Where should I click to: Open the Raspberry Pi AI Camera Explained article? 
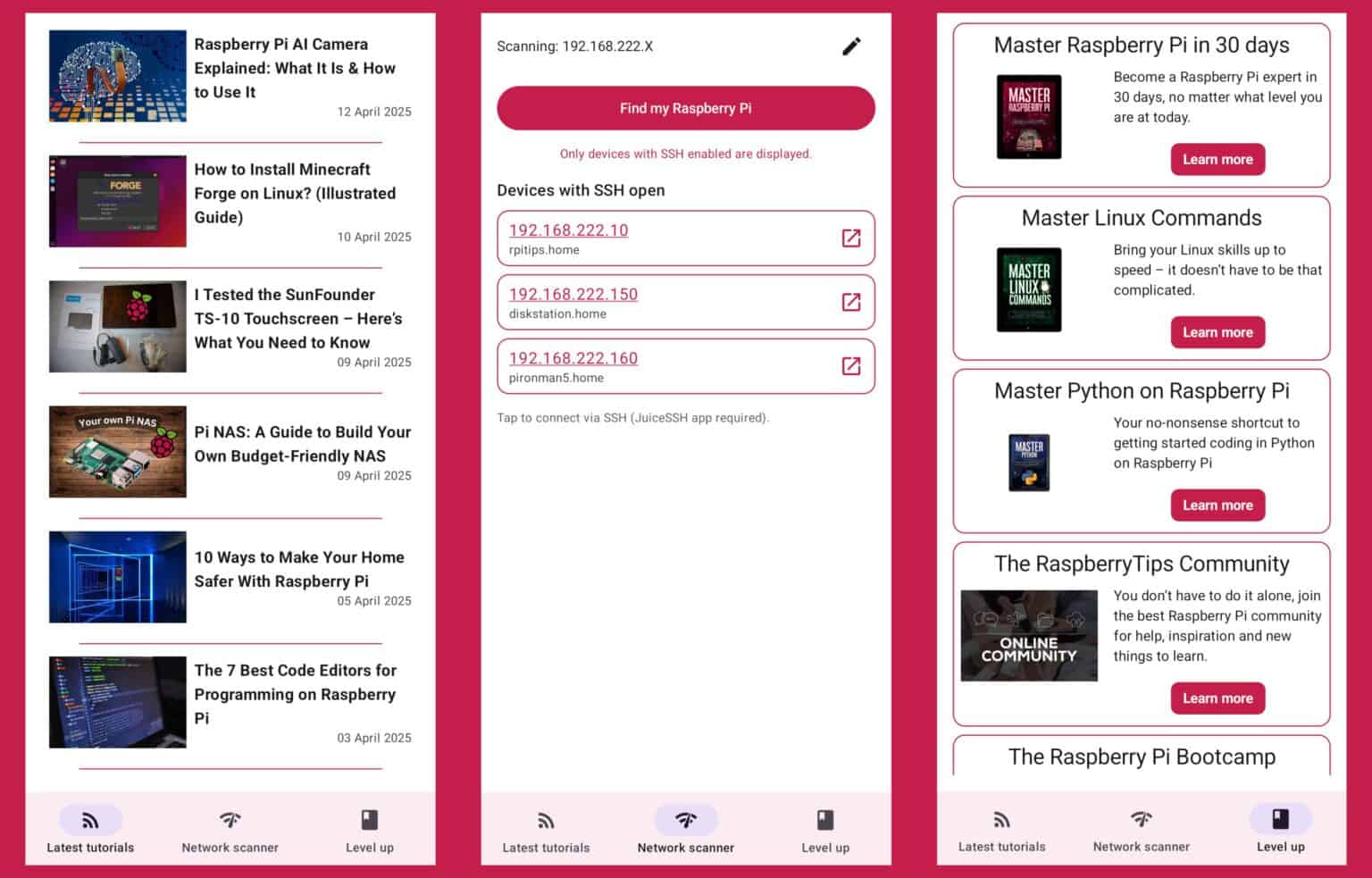pyautogui.click(x=295, y=68)
